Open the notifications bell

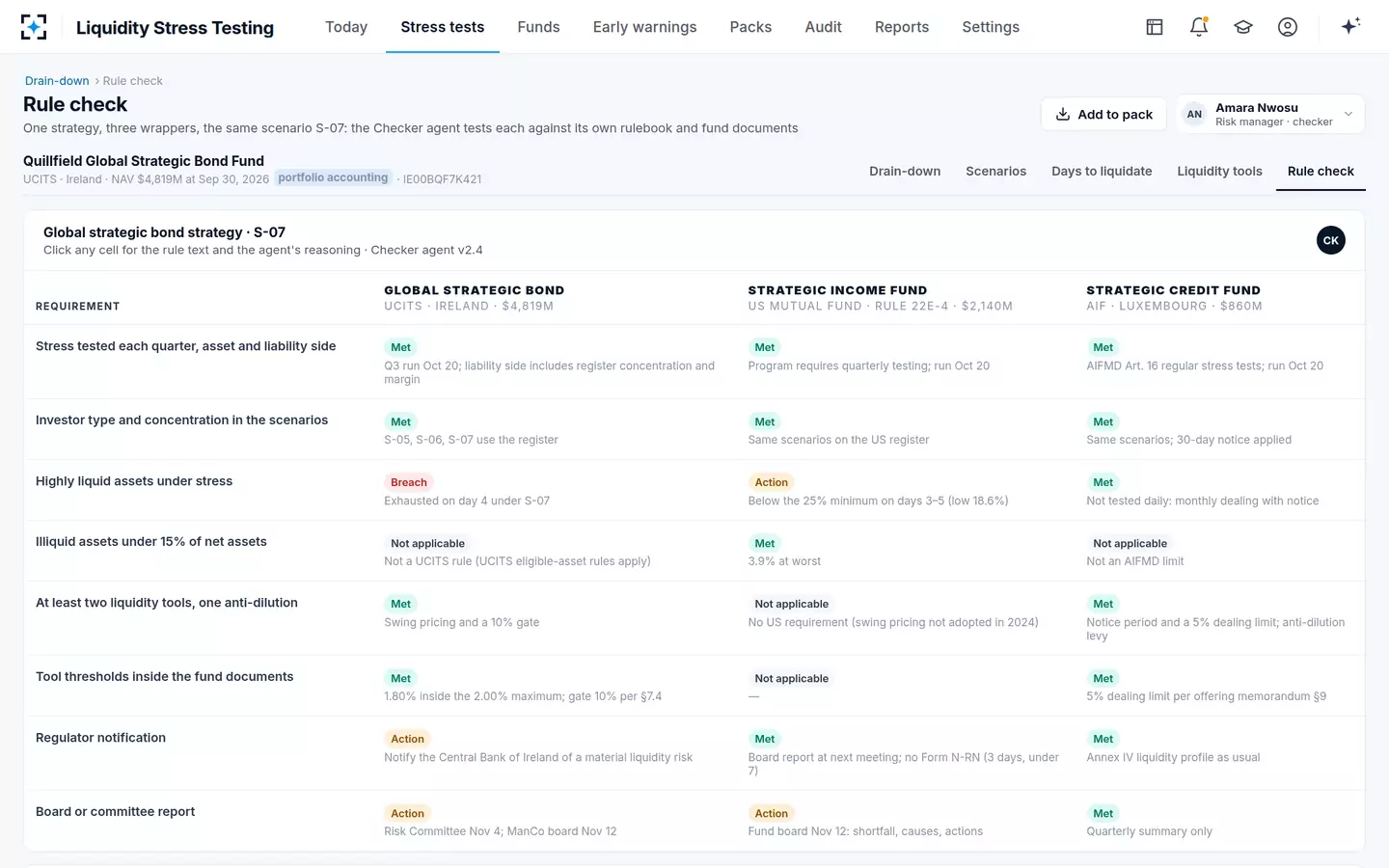tap(1199, 27)
